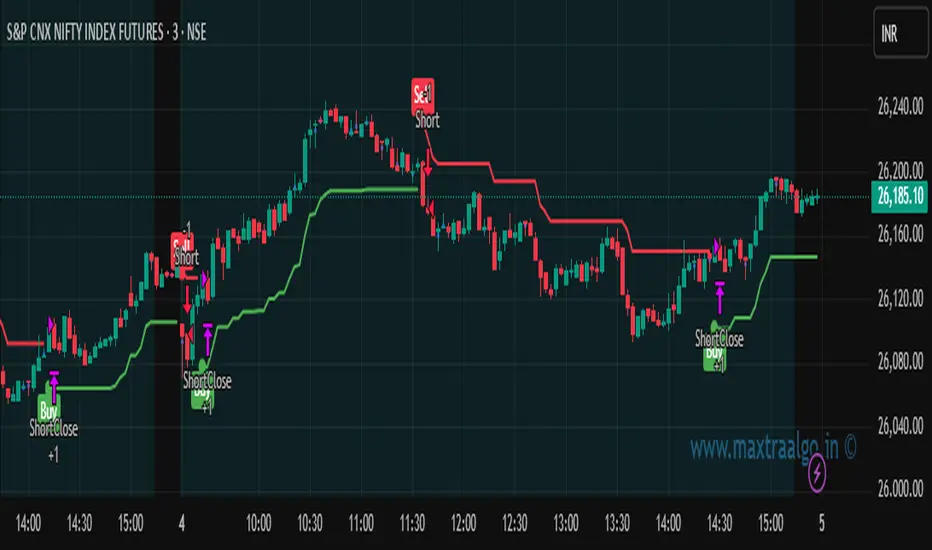Click the red trailing stop line near 12:00

[x=462, y=162]
